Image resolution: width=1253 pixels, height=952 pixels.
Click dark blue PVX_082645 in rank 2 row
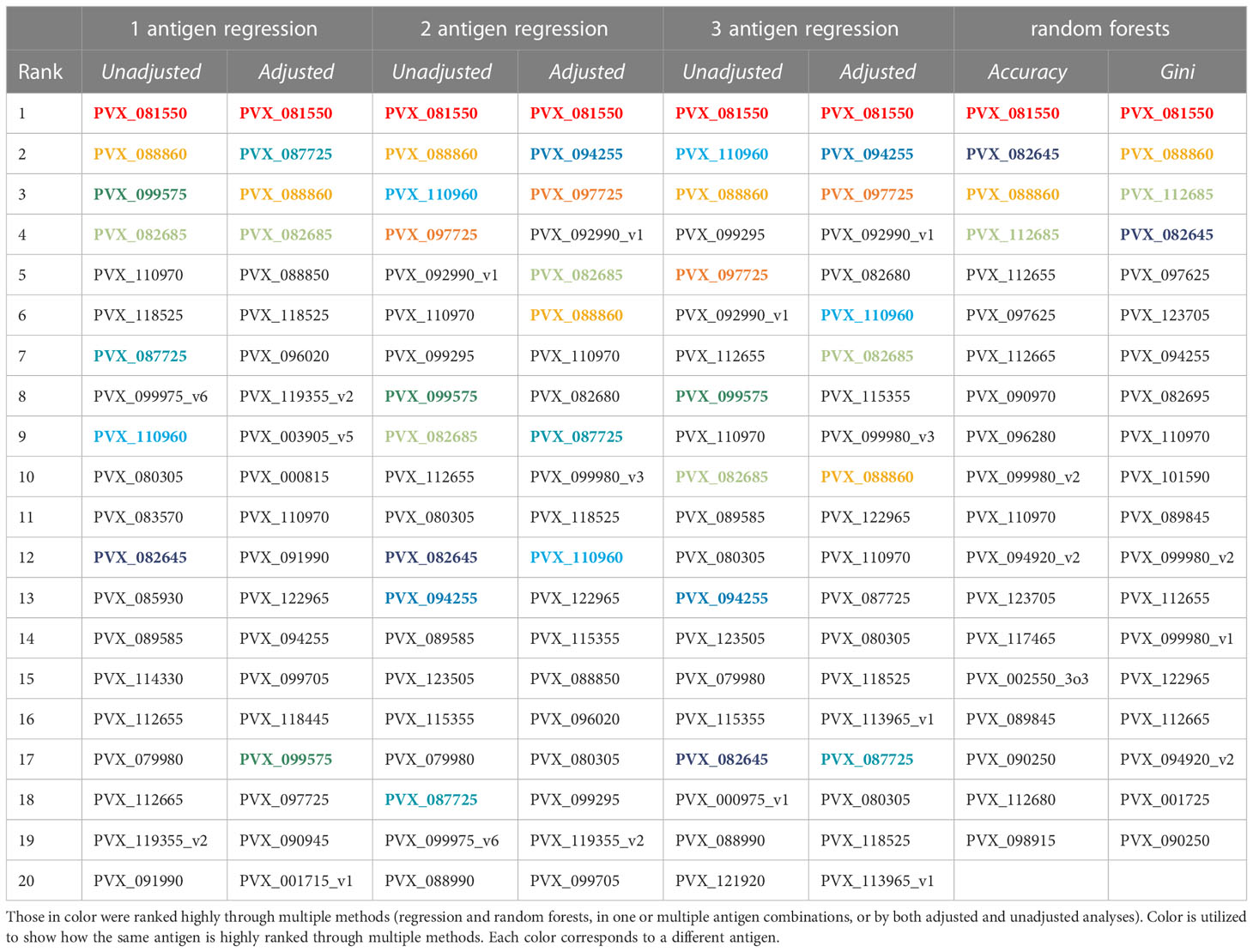point(1013,155)
